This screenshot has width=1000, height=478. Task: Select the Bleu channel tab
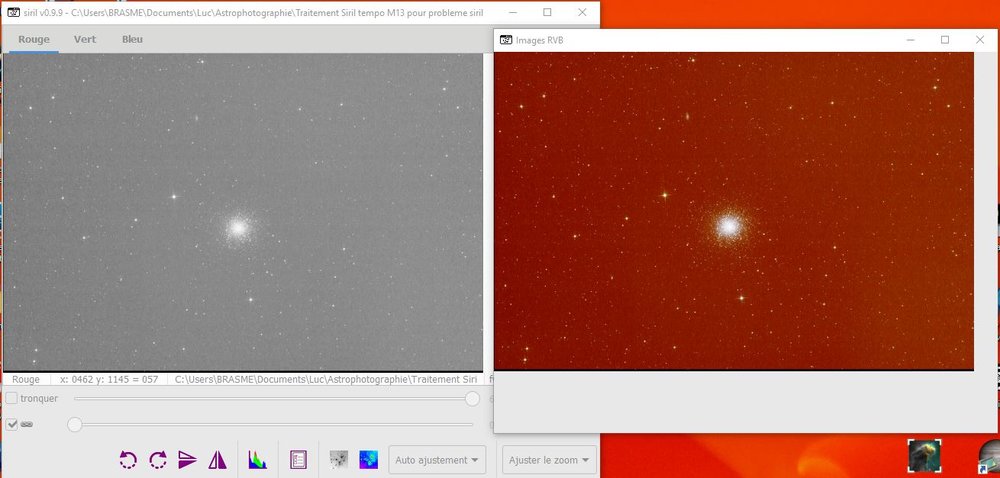[x=133, y=40]
